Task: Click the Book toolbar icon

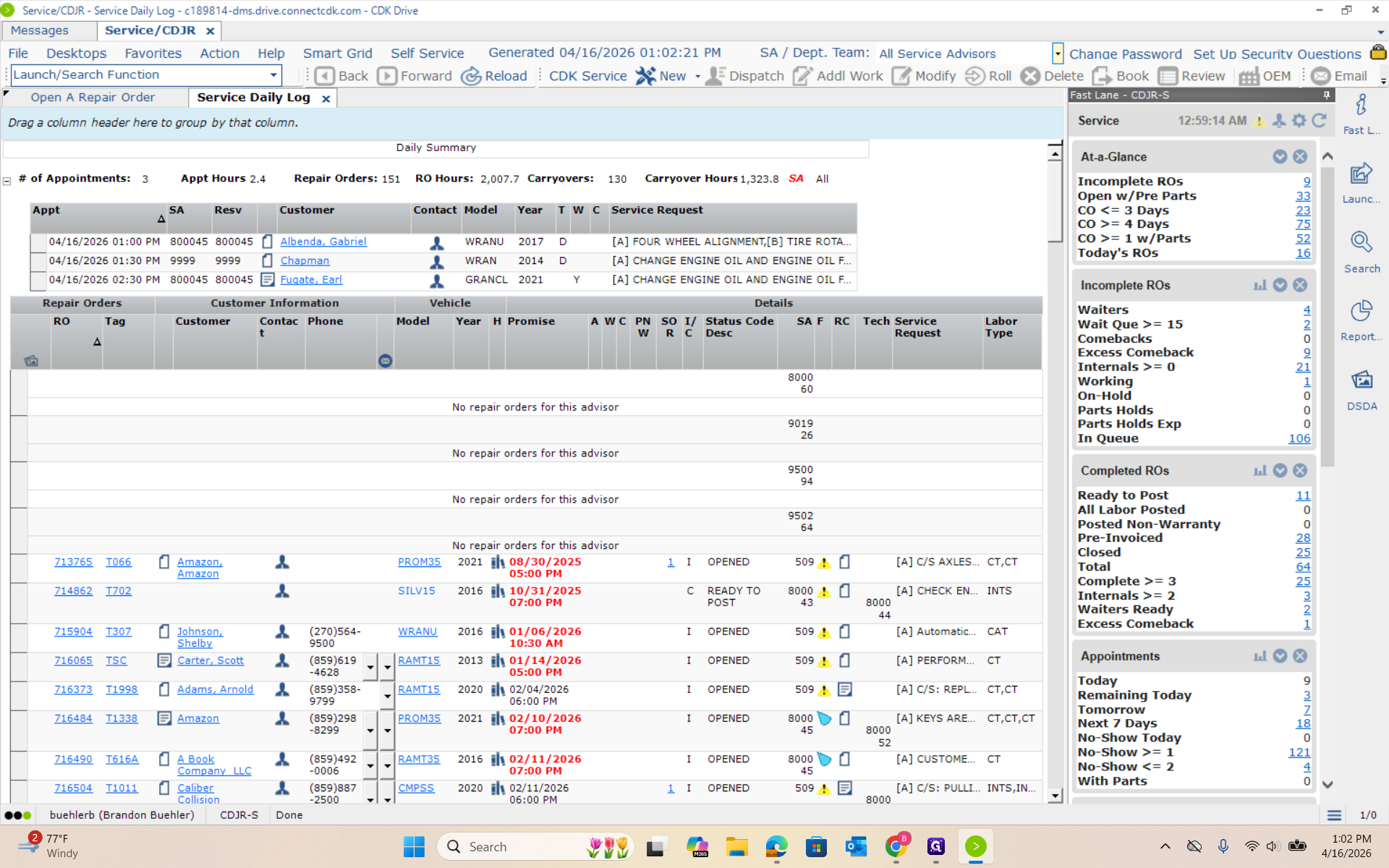Action: [1103, 76]
